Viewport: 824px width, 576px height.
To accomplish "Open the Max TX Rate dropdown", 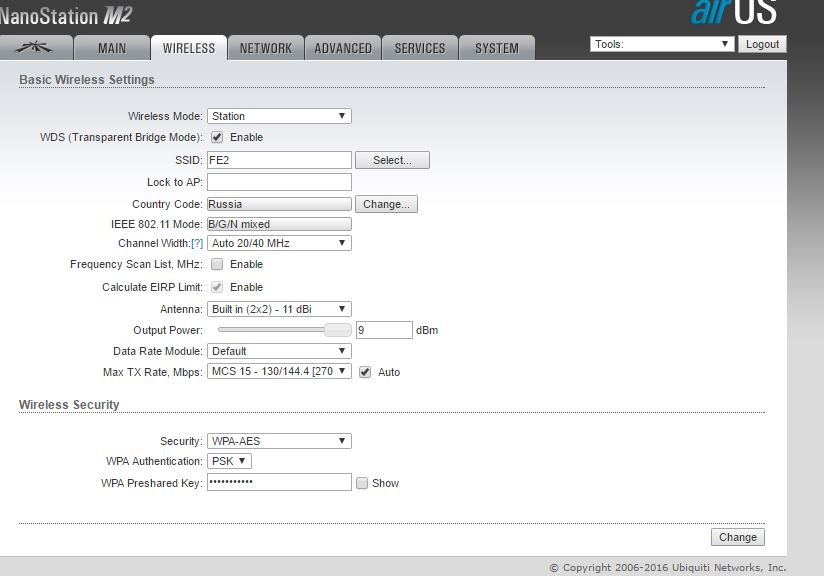I will click(279, 371).
